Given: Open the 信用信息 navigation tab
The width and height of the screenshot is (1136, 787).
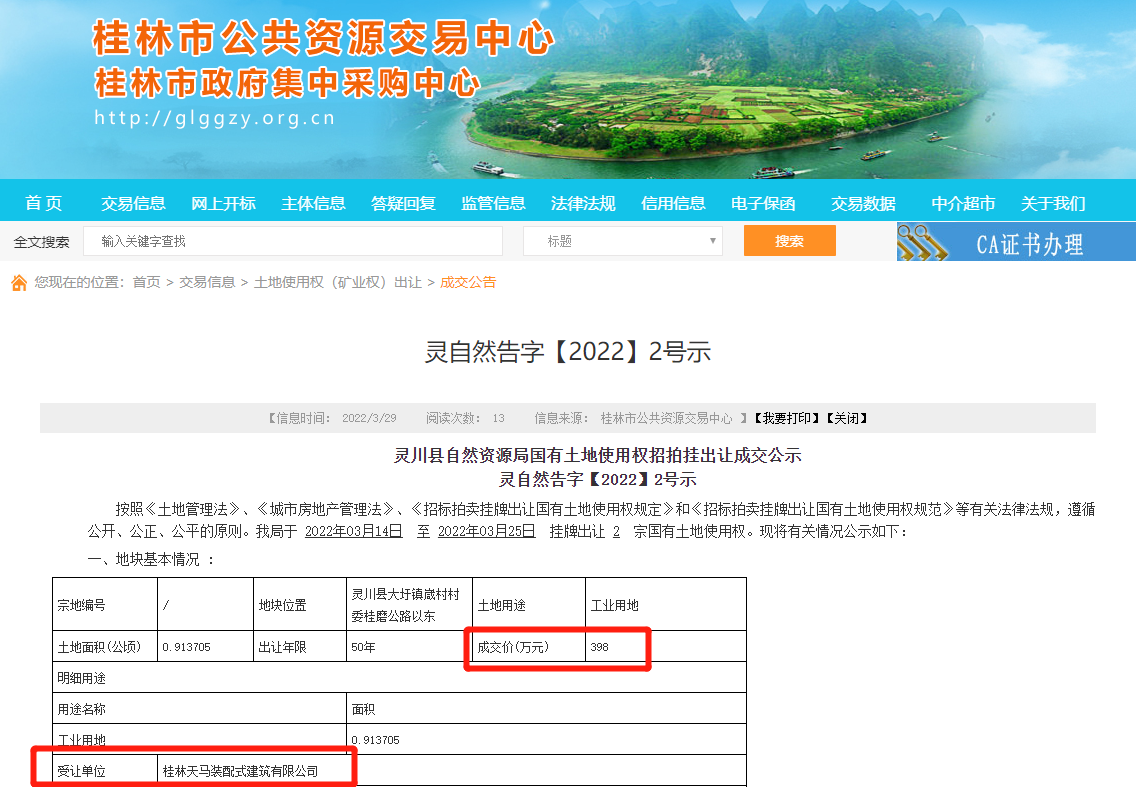Looking at the screenshot, I should 673,203.
